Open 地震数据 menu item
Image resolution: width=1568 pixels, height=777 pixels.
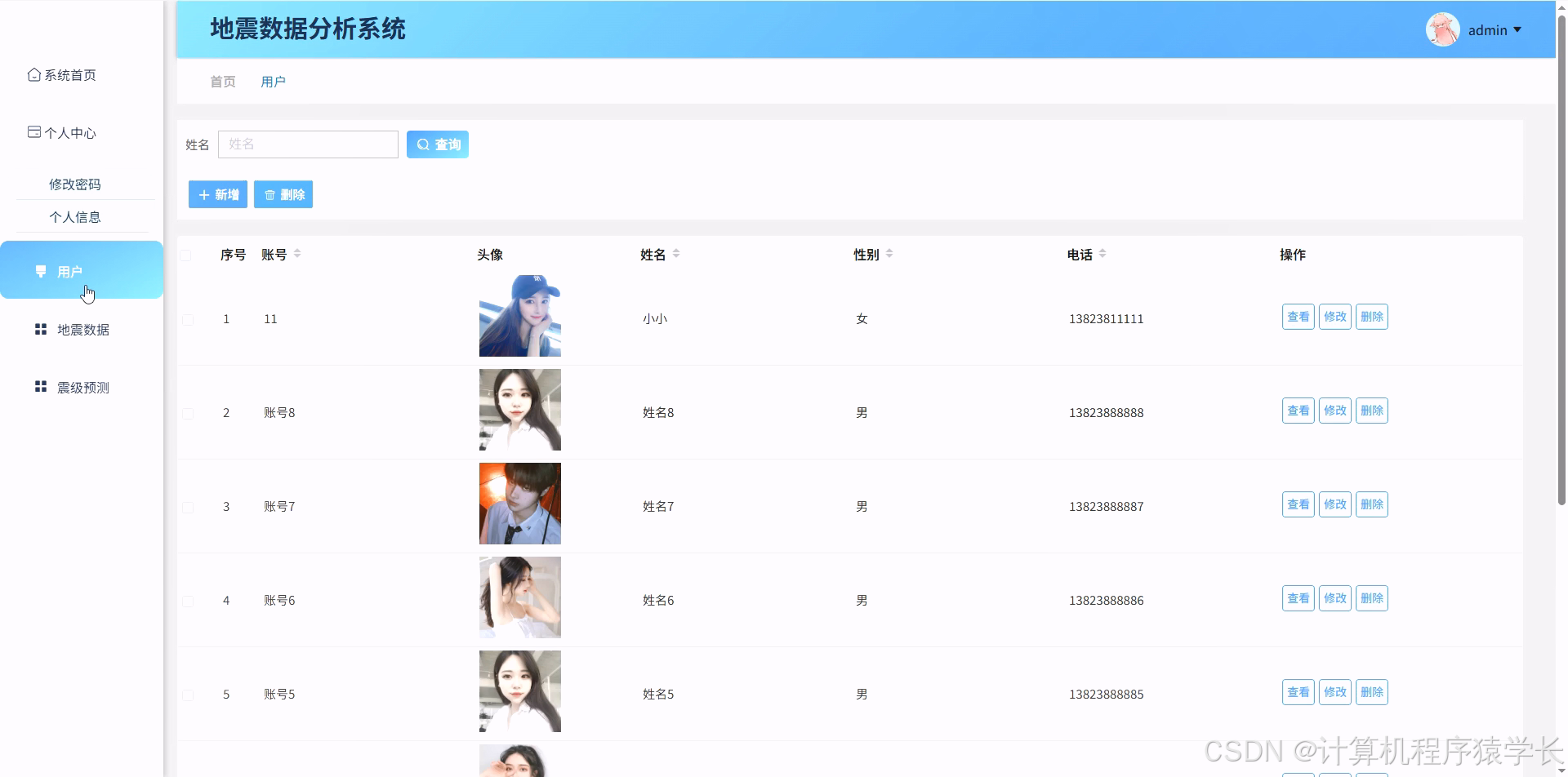pyautogui.click(x=82, y=330)
